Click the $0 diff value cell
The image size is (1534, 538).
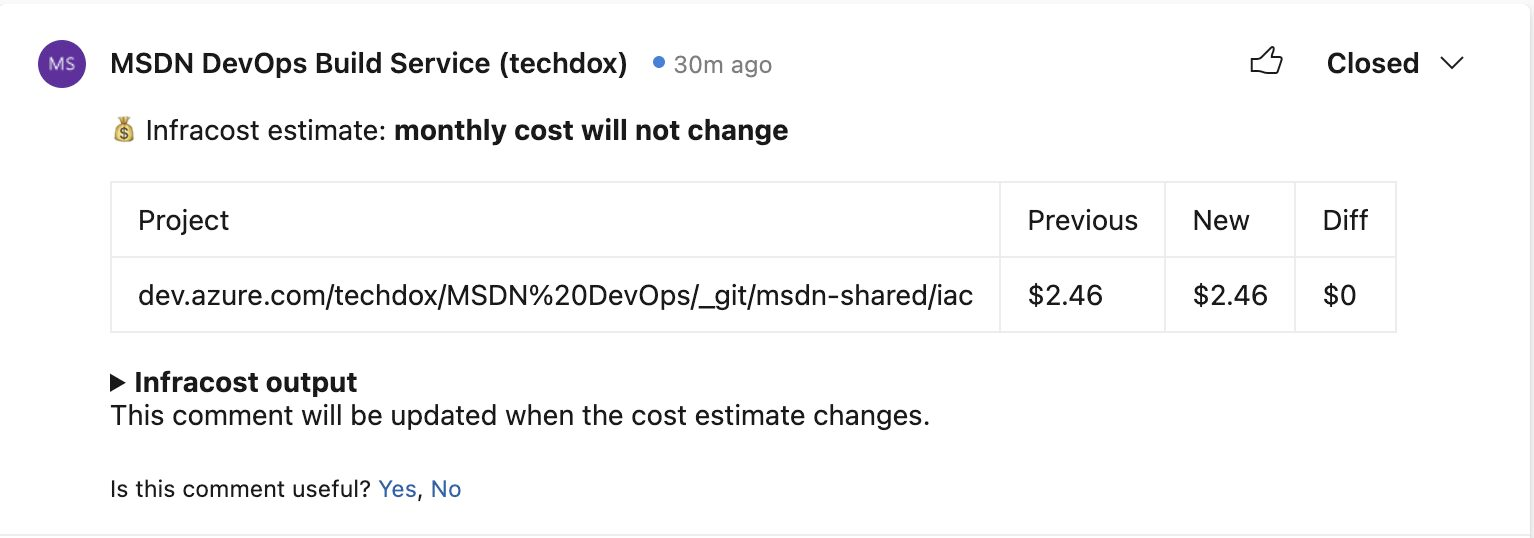pyautogui.click(x=1345, y=295)
